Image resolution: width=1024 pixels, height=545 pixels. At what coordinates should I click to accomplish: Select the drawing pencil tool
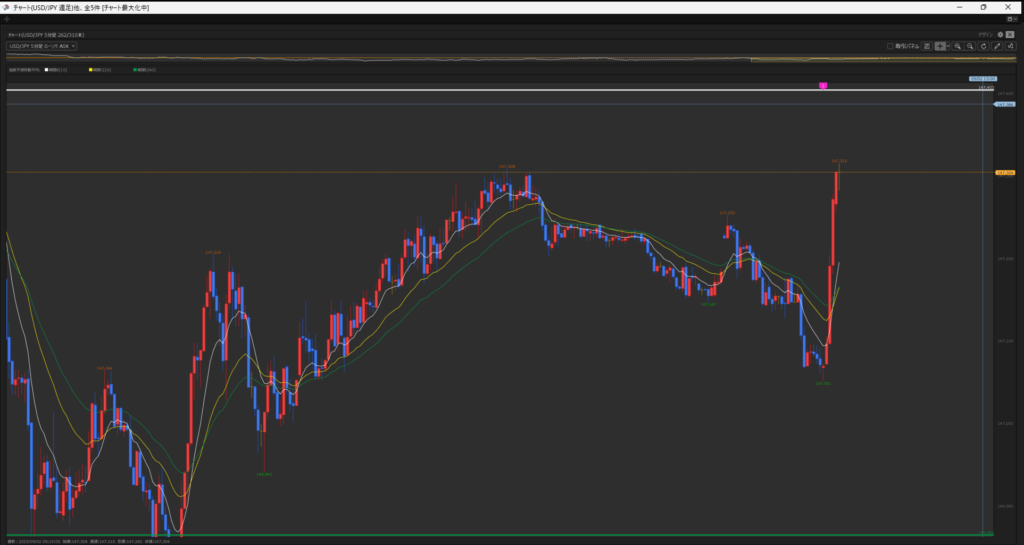coord(997,46)
